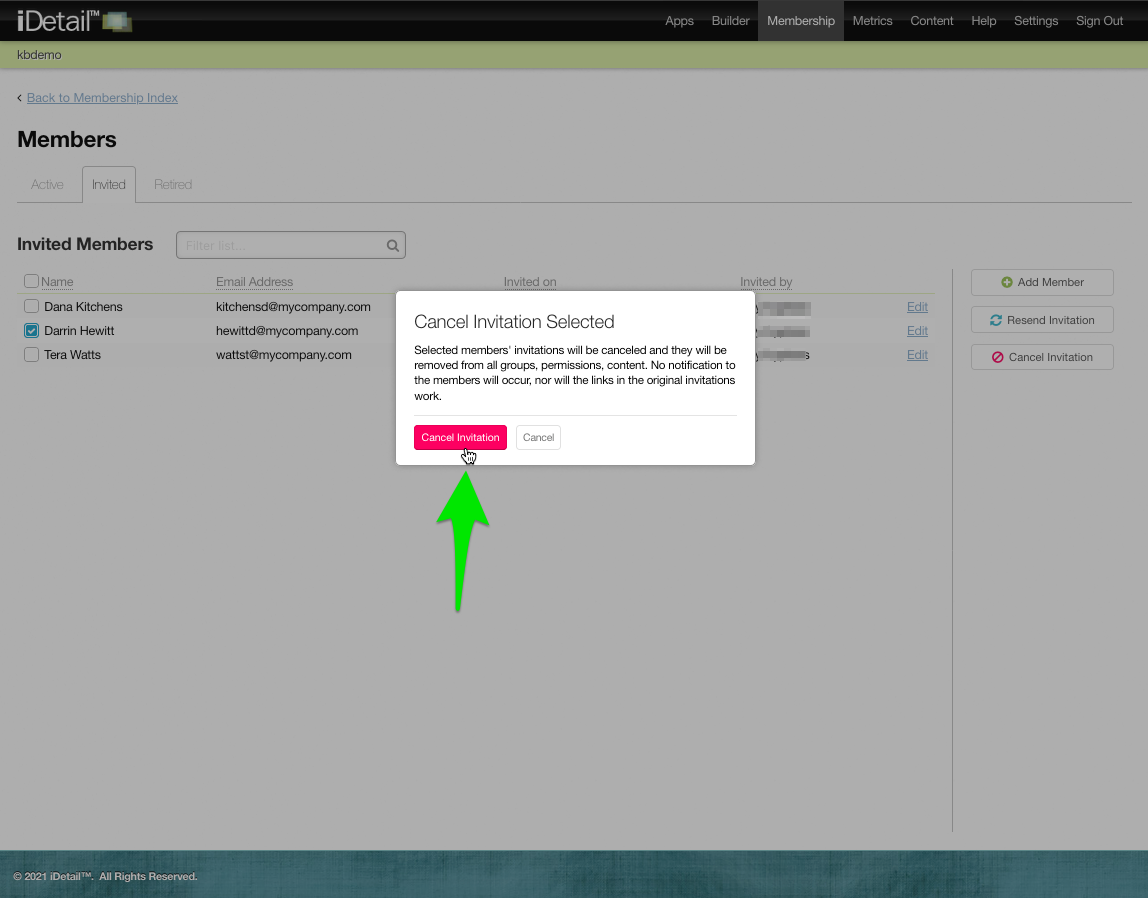
Task: Switch to the Retired tab
Action: coord(173,184)
